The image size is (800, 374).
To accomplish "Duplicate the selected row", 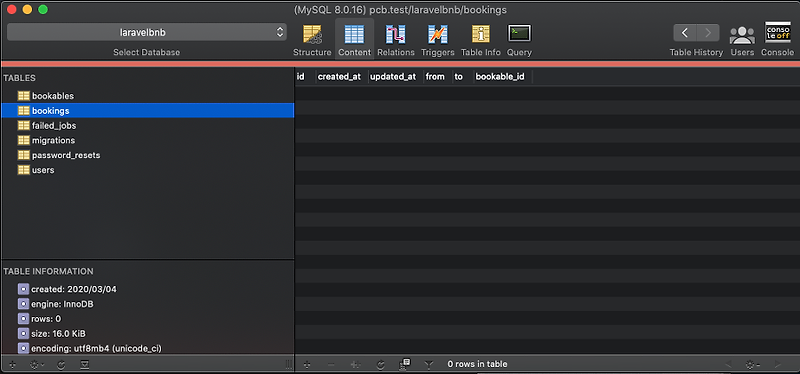I will [x=356, y=364].
